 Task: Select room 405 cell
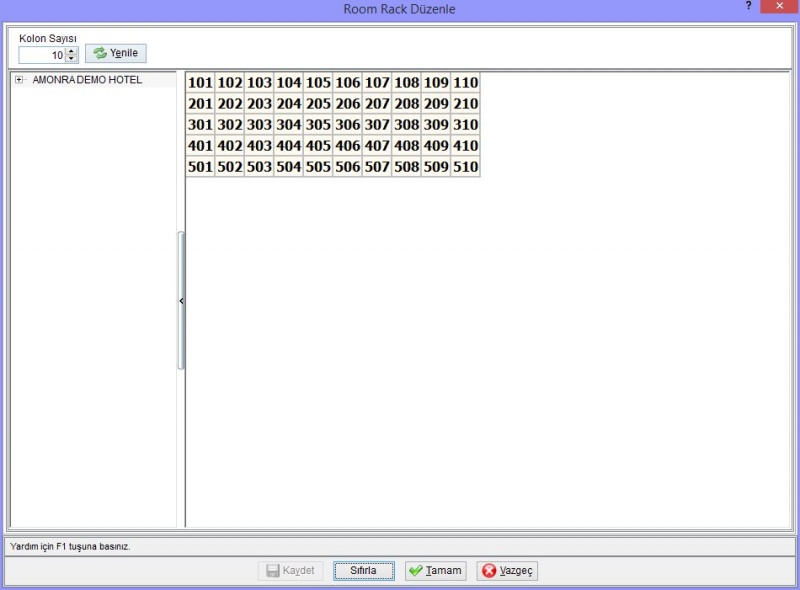(x=318, y=145)
